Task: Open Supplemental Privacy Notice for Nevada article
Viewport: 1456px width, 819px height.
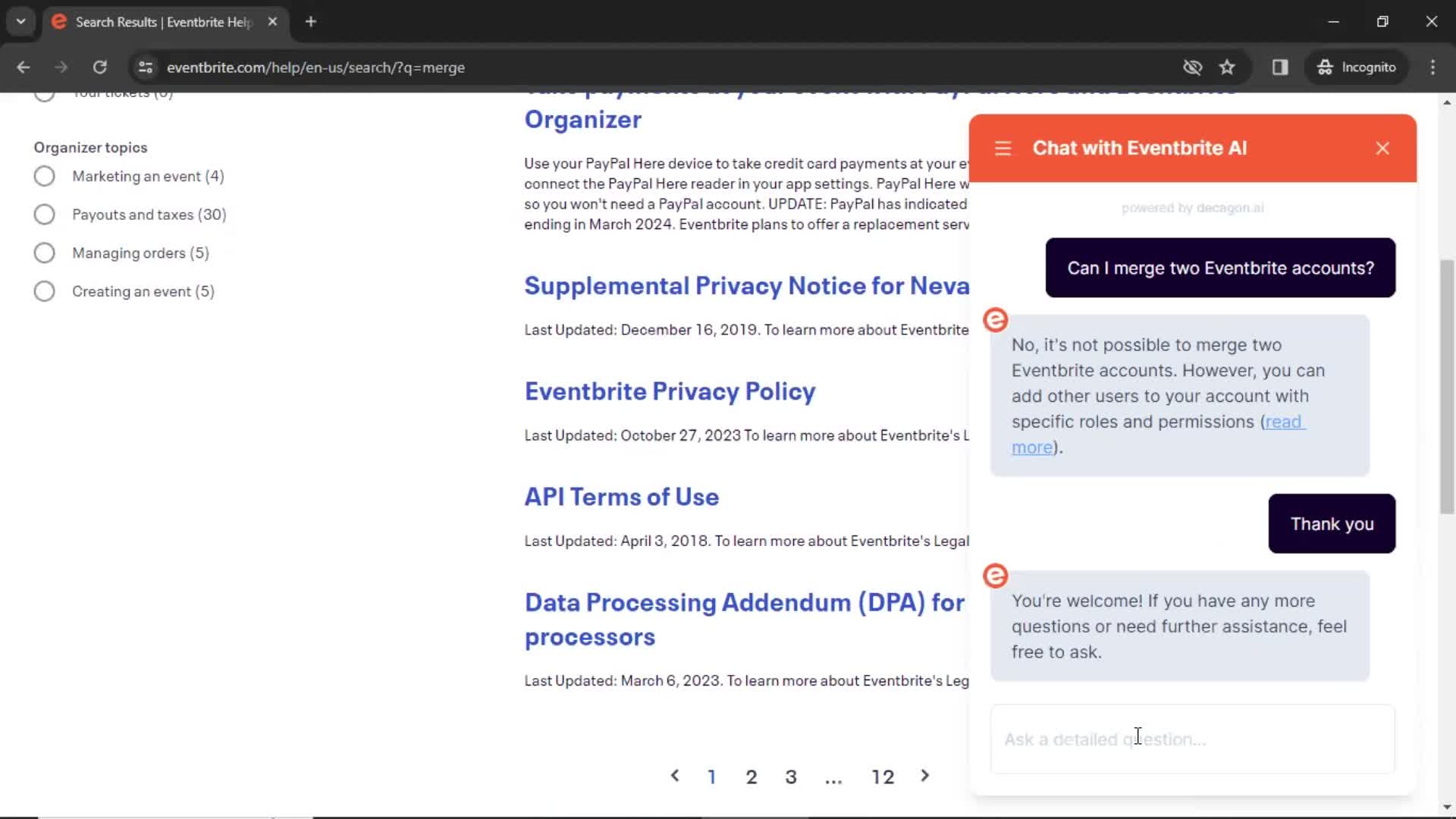Action: [746, 286]
